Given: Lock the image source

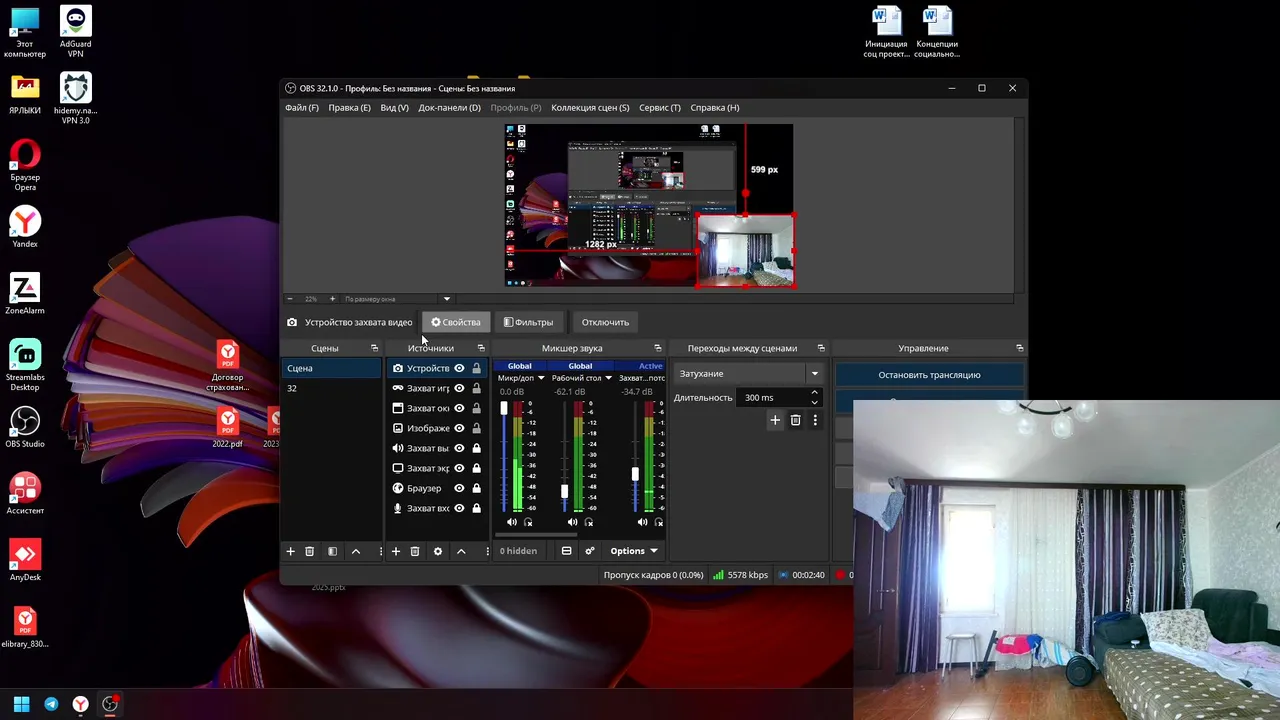Looking at the screenshot, I should pos(476,428).
